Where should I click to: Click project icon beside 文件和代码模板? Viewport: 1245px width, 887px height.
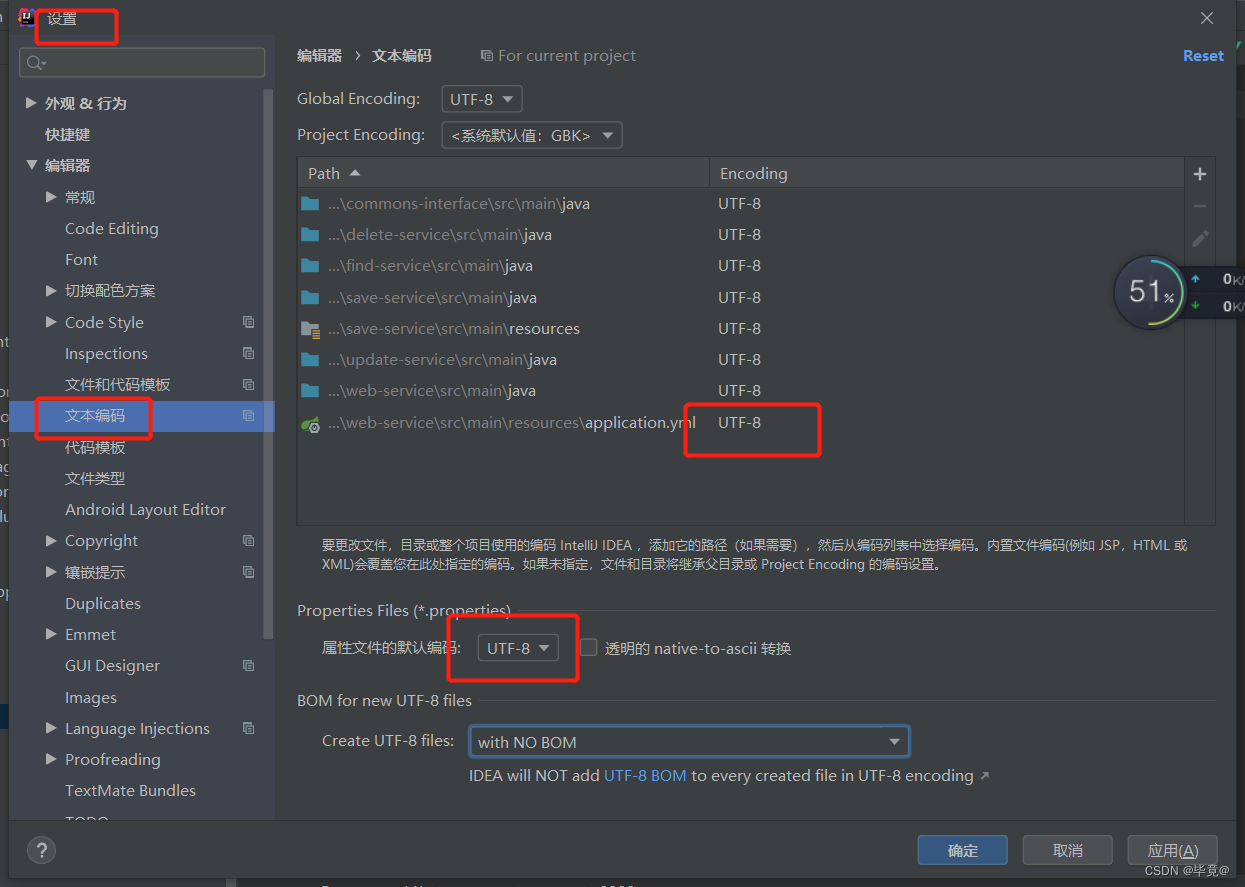click(248, 384)
